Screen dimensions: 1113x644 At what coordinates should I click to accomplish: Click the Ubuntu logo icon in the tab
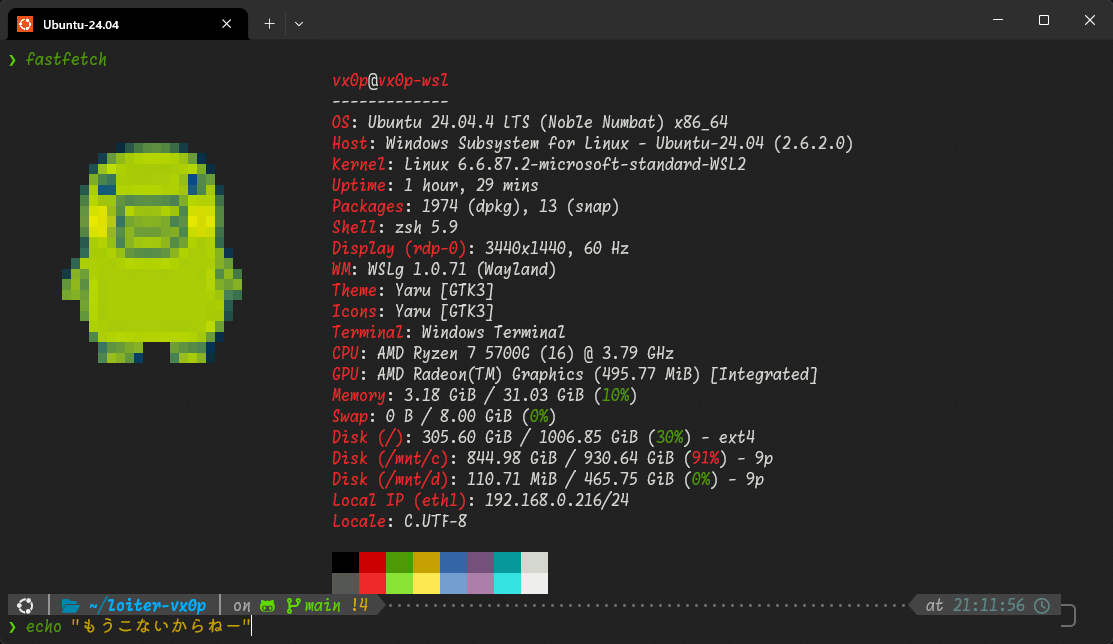point(25,24)
